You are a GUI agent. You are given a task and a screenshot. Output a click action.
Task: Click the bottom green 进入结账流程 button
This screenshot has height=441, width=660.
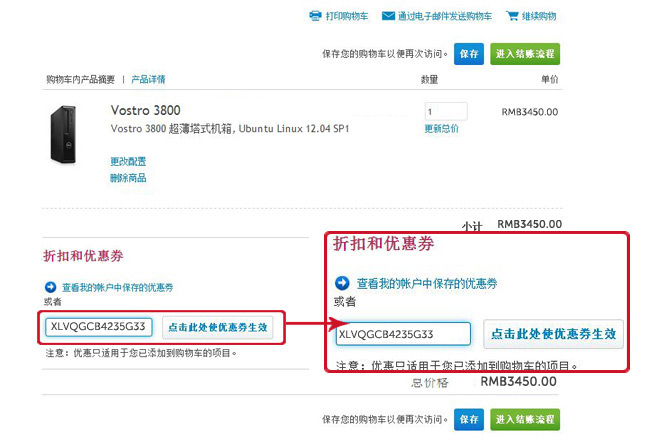coord(525,420)
